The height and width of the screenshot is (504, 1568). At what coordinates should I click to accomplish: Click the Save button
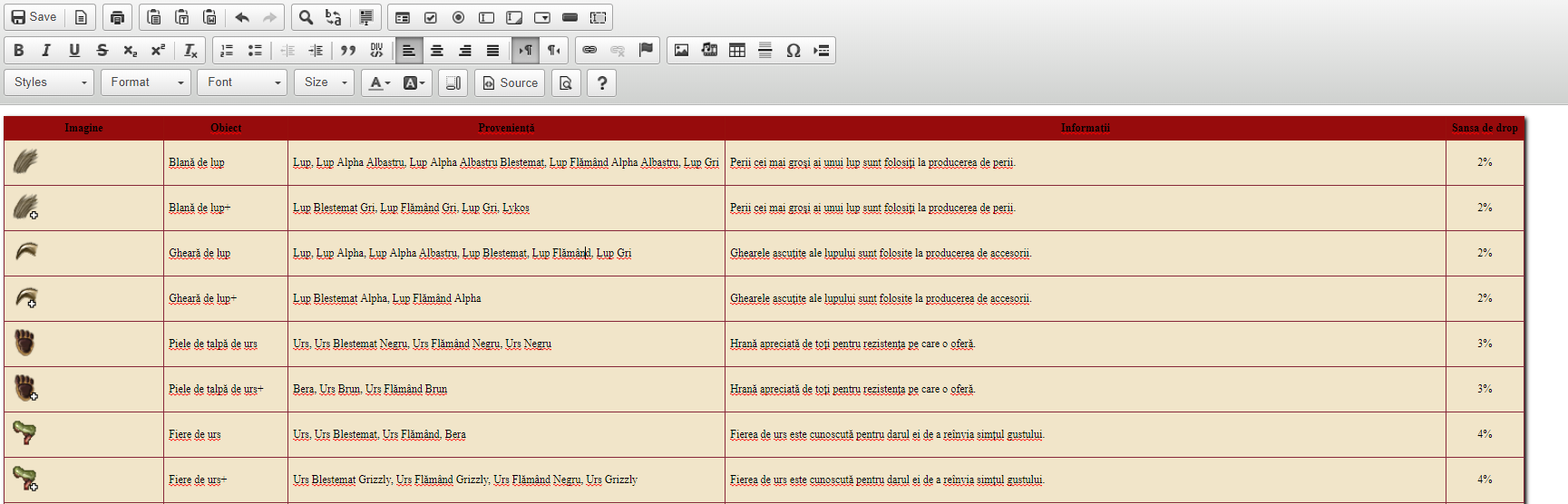tap(34, 17)
